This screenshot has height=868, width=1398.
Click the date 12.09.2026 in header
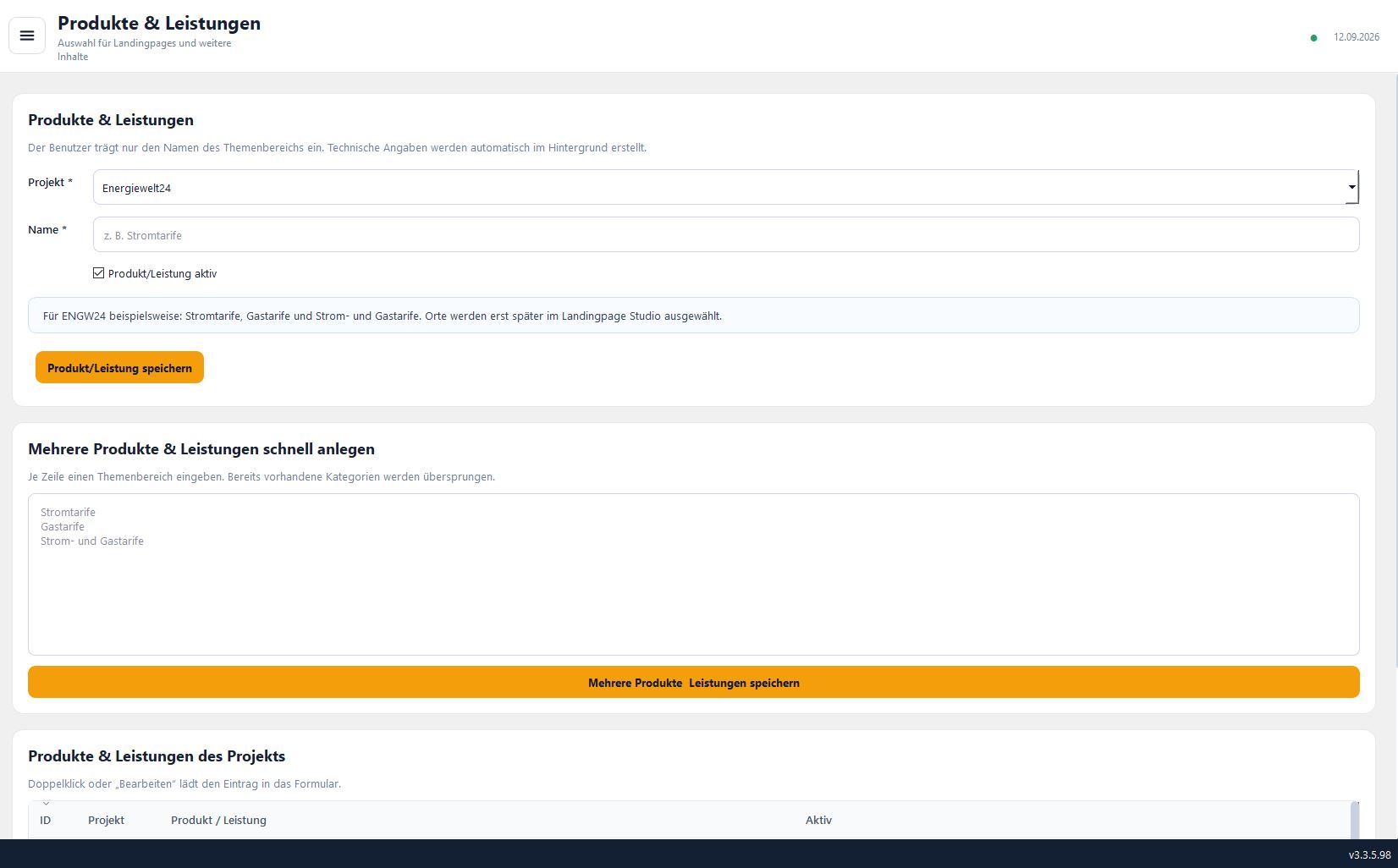pos(1357,37)
